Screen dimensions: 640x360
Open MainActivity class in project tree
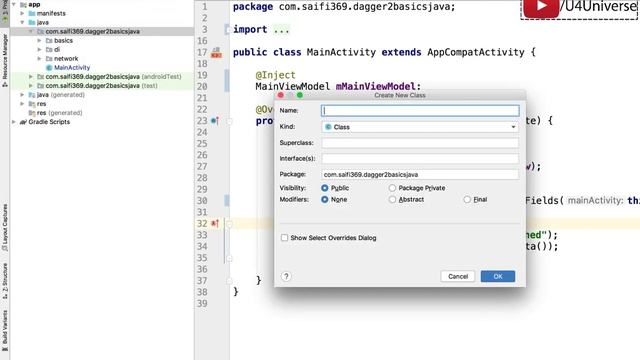coord(72,67)
